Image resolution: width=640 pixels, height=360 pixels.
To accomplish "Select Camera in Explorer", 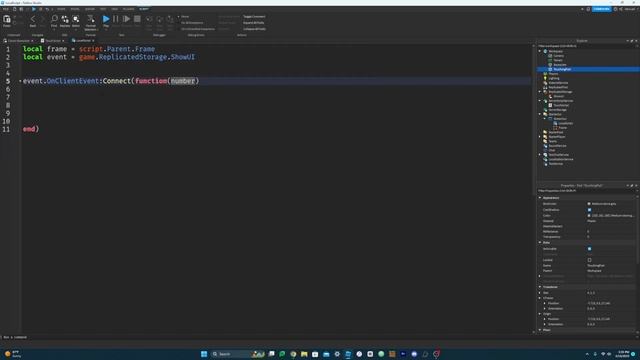I will pos(559,56).
